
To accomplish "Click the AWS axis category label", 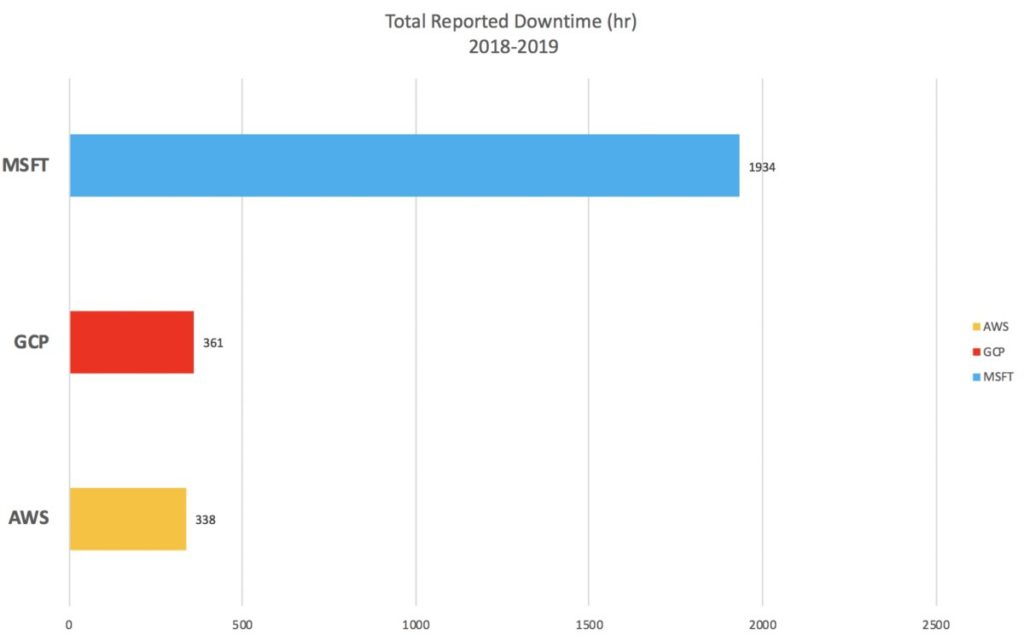I will point(27,518).
